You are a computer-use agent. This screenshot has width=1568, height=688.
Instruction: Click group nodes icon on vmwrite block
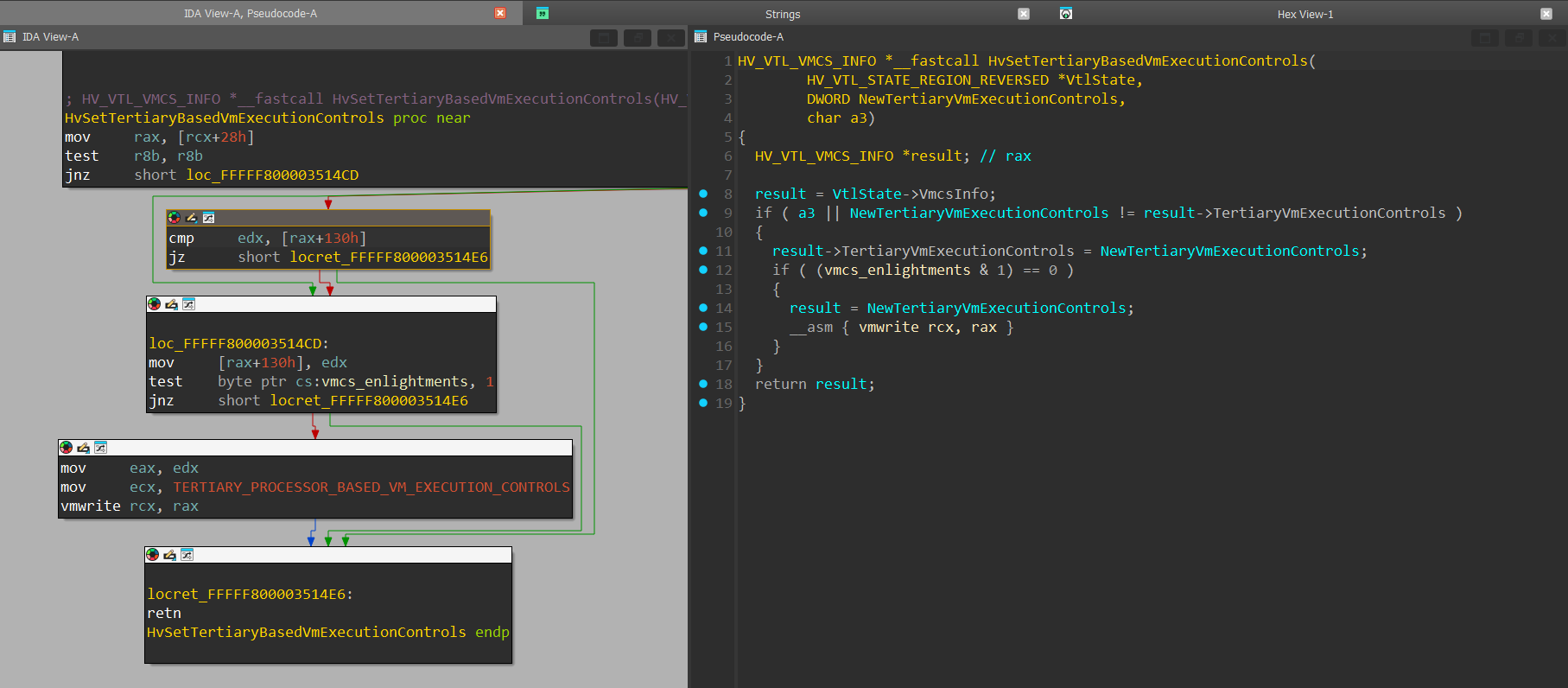[x=100, y=448]
